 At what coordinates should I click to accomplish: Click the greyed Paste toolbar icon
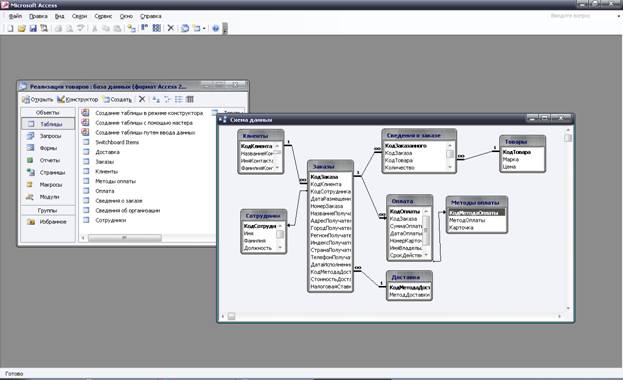pos(117,28)
